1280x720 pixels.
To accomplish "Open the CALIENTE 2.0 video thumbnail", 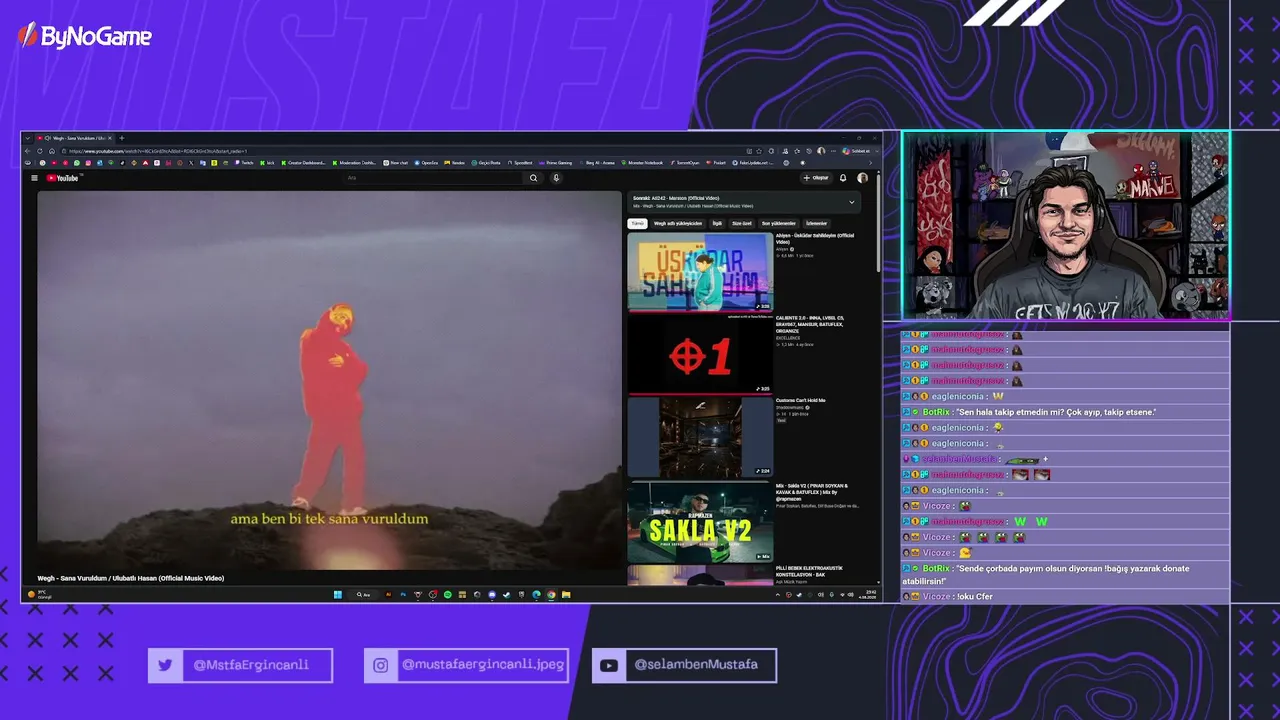I will click(700, 355).
